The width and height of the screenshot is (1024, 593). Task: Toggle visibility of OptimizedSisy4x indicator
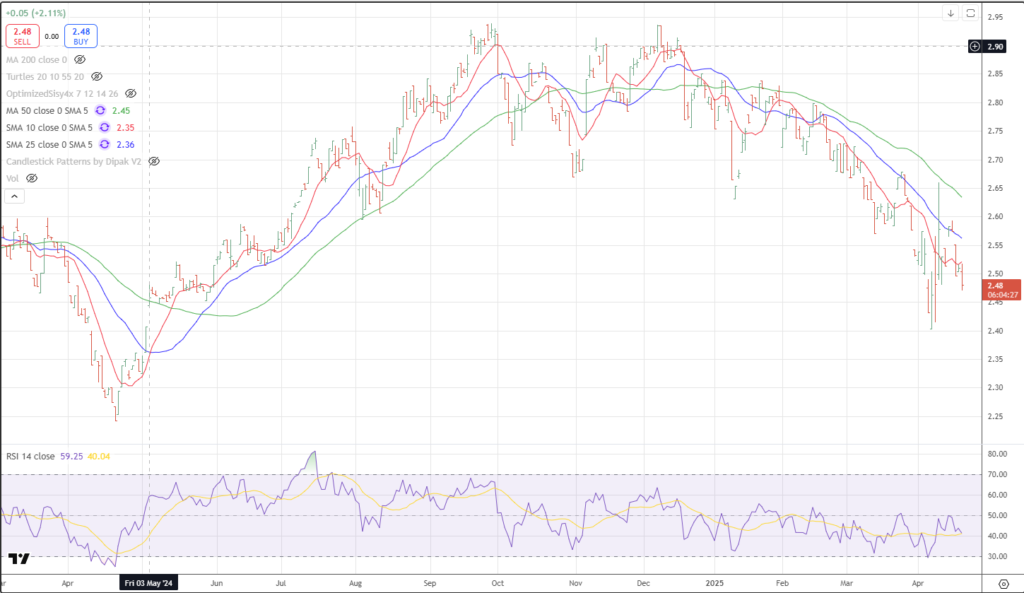(131, 93)
